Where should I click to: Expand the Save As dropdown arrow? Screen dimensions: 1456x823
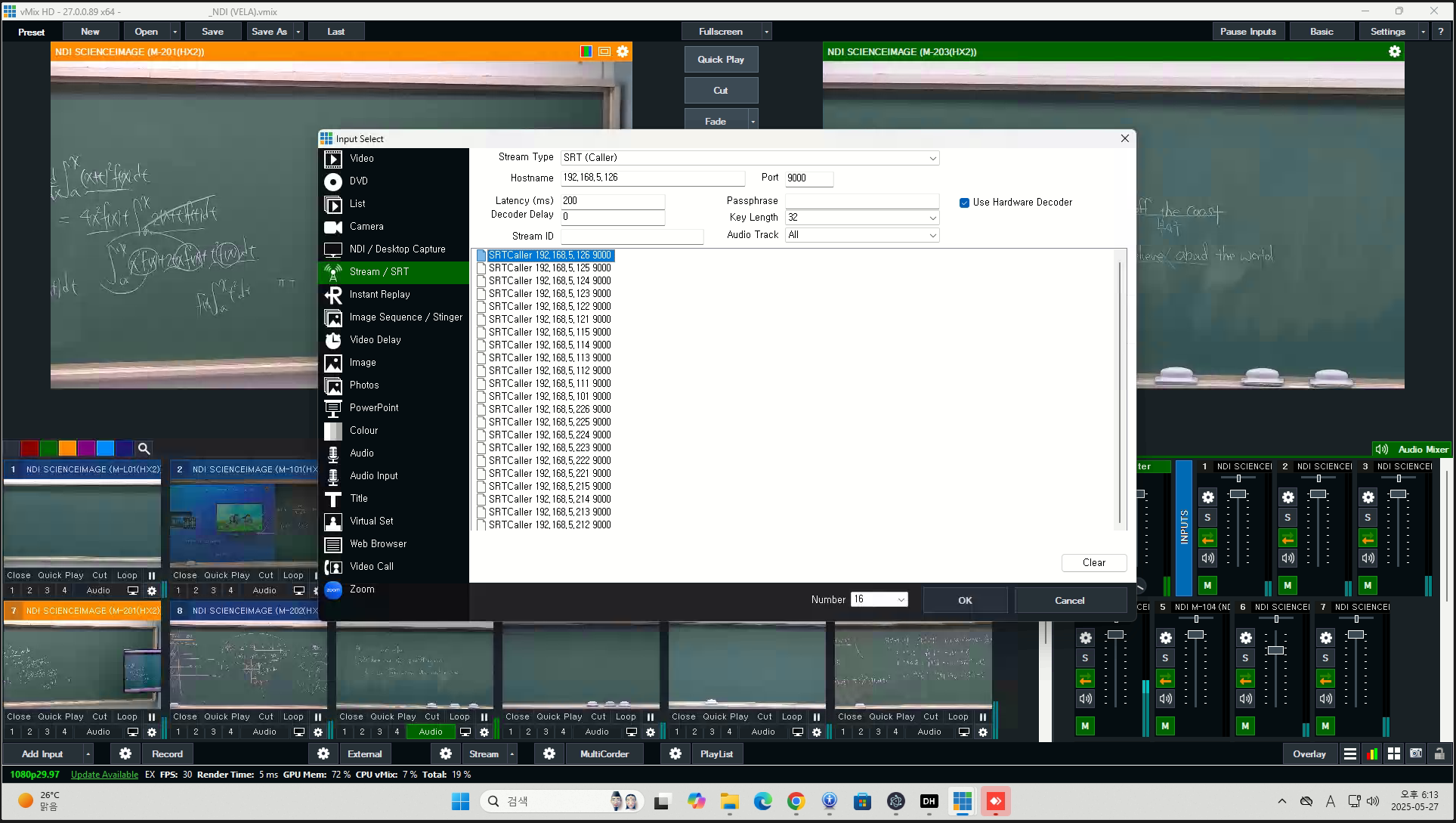point(298,32)
